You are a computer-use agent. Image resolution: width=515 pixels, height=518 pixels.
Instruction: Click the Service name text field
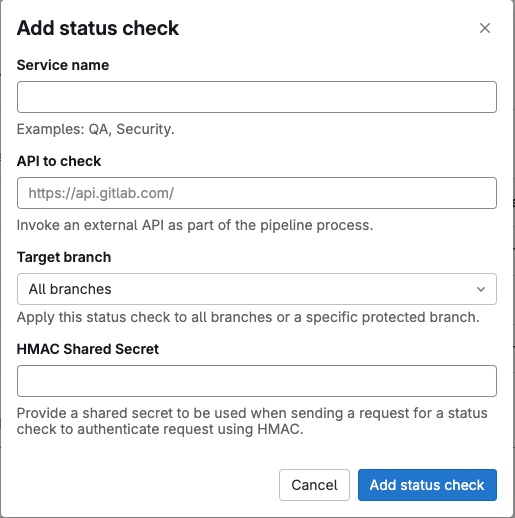(x=257, y=97)
